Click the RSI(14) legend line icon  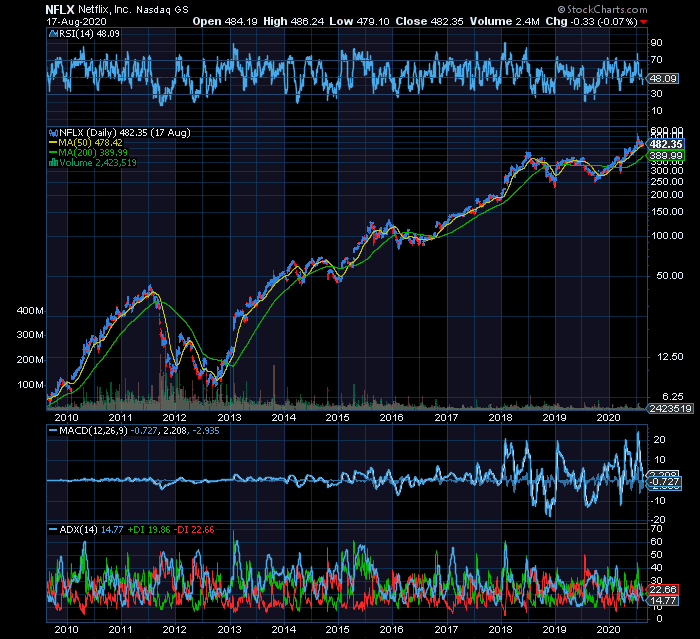[x=54, y=33]
